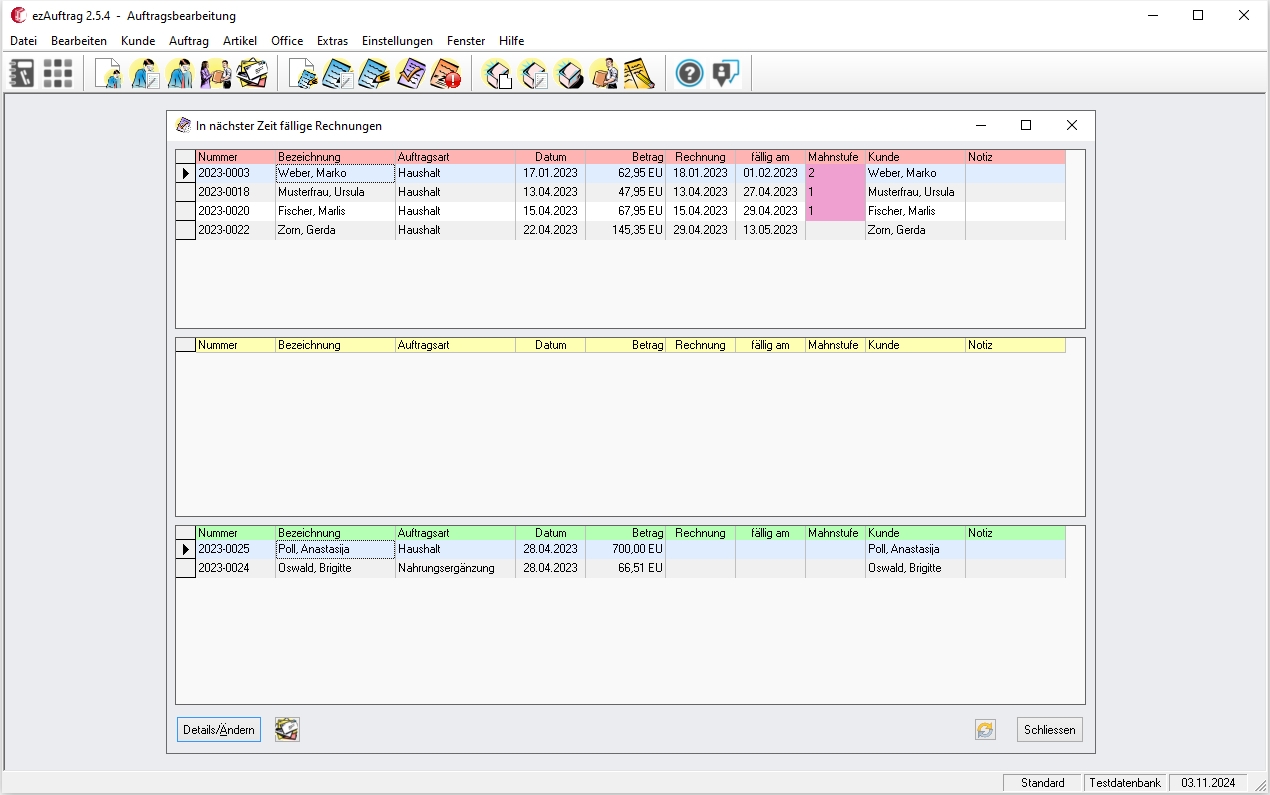Screen dimensions: 1270x795
Task: Click red table fällig am header
Action: point(770,157)
